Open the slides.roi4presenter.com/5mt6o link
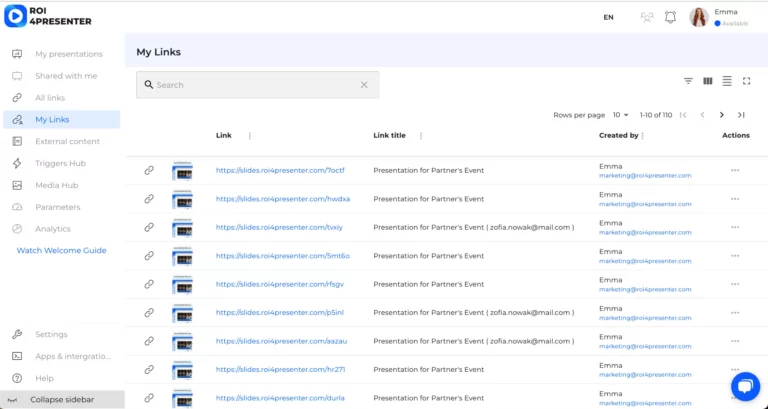 click(282, 256)
